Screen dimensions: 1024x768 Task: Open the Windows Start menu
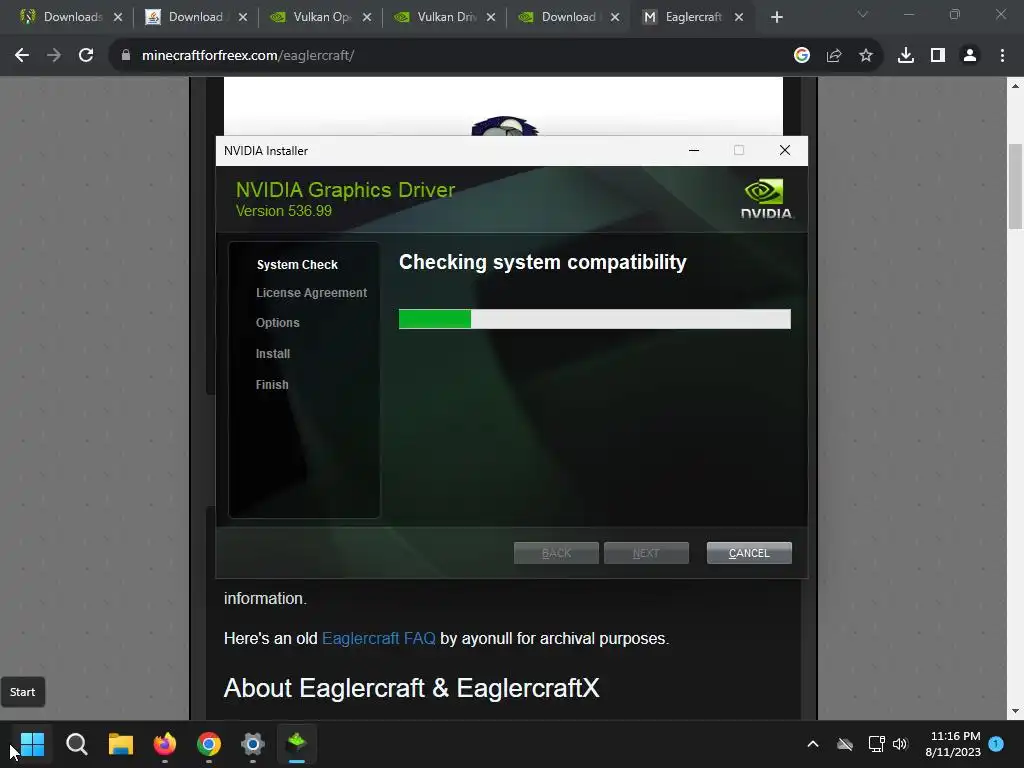click(x=32, y=744)
